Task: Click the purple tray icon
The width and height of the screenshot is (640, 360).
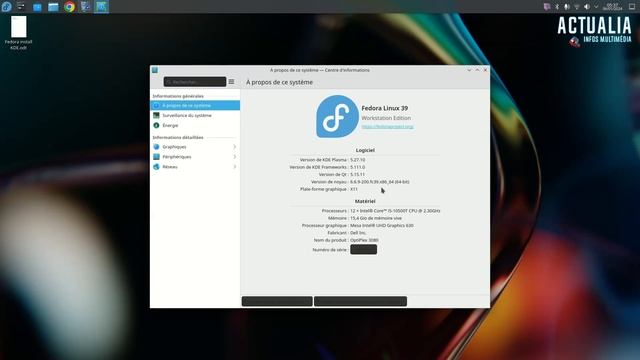Action: (547, 7)
